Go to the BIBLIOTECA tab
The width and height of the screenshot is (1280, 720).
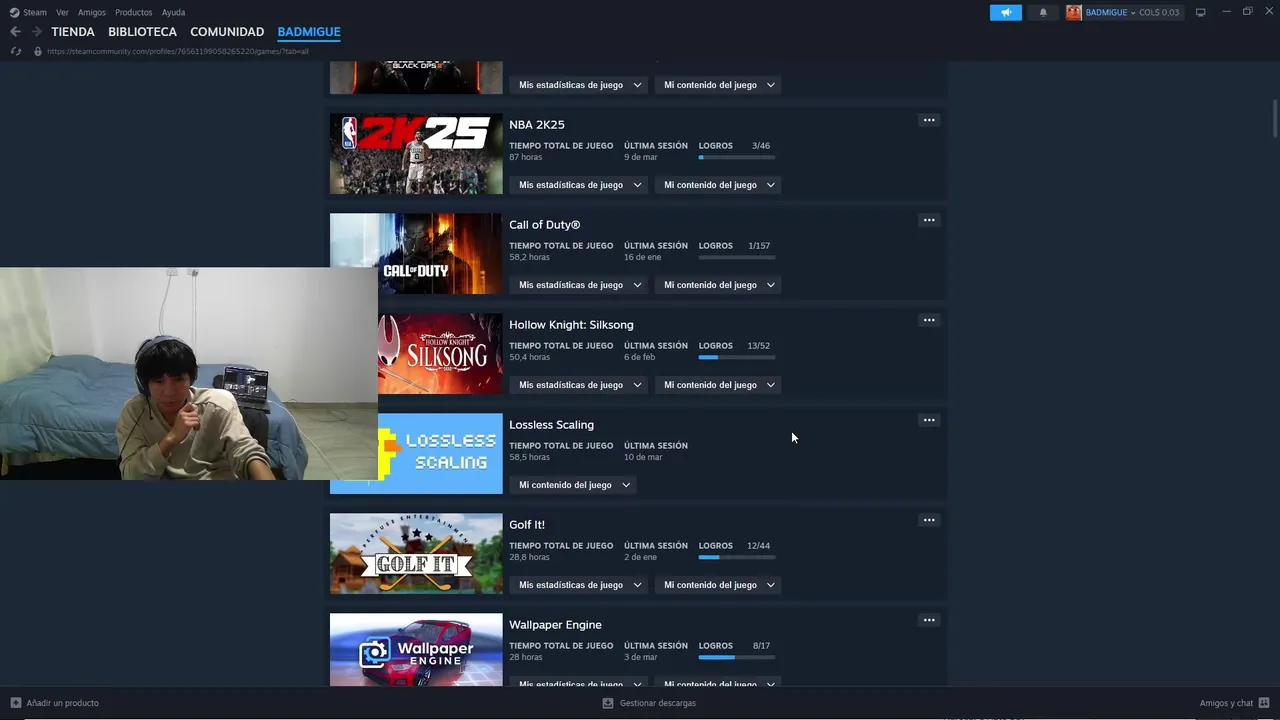point(142,32)
